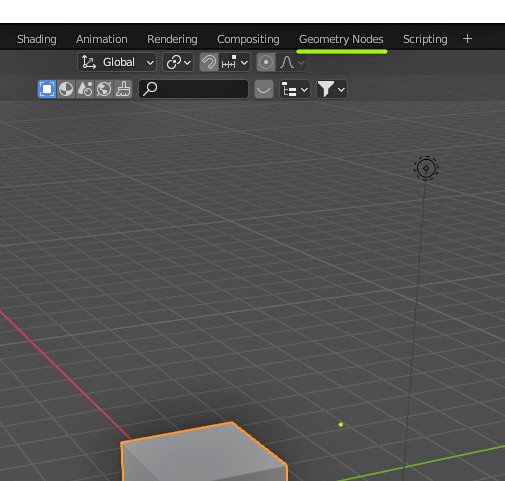
Task: Select the brush filter icon
Action: pyautogui.click(x=123, y=89)
